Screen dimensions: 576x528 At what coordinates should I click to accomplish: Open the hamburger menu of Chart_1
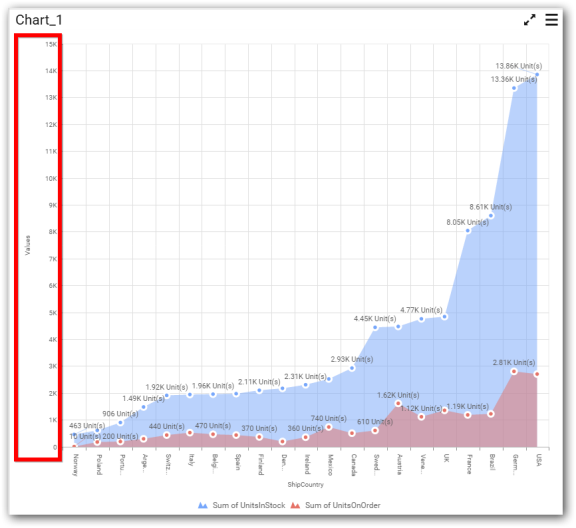click(x=551, y=20)
